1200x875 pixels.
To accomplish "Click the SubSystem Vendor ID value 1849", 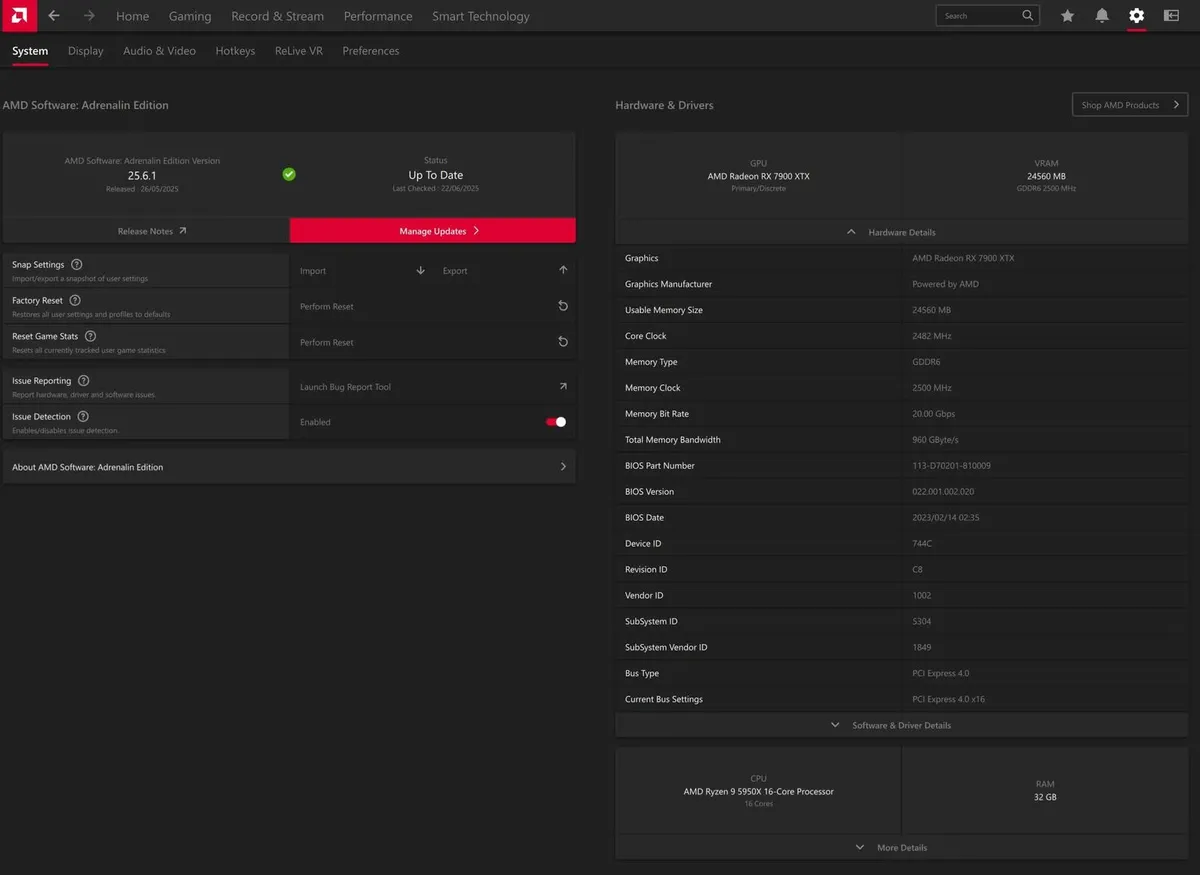I will pos(921,648).
